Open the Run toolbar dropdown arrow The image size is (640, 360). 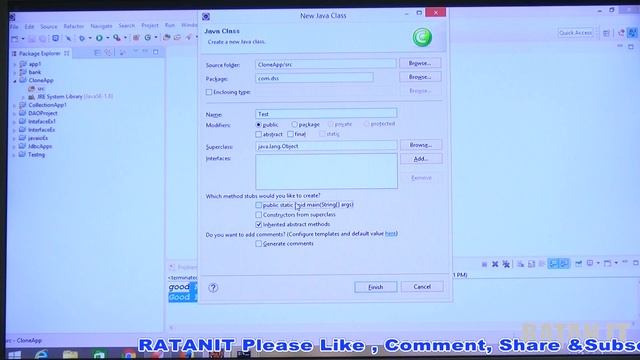coord(107,38)
